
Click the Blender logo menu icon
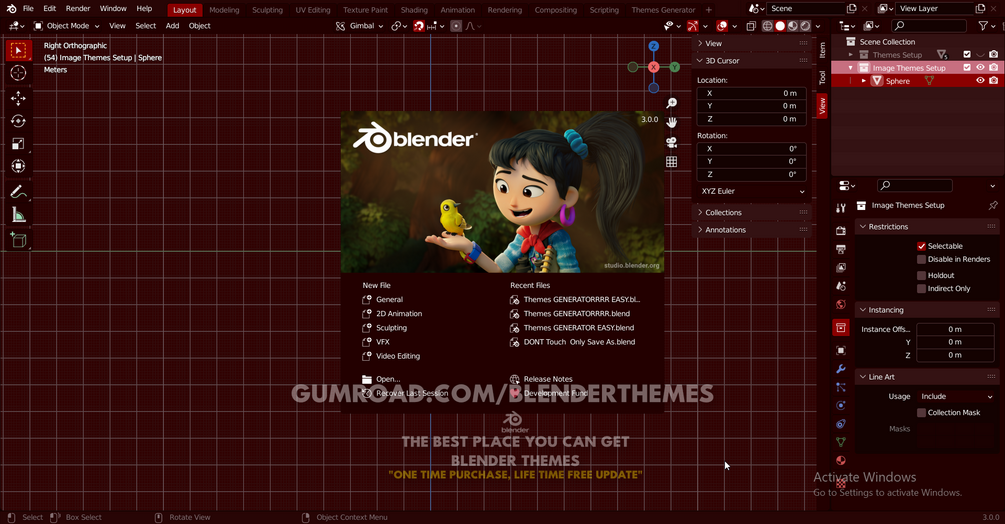(11, 8)
